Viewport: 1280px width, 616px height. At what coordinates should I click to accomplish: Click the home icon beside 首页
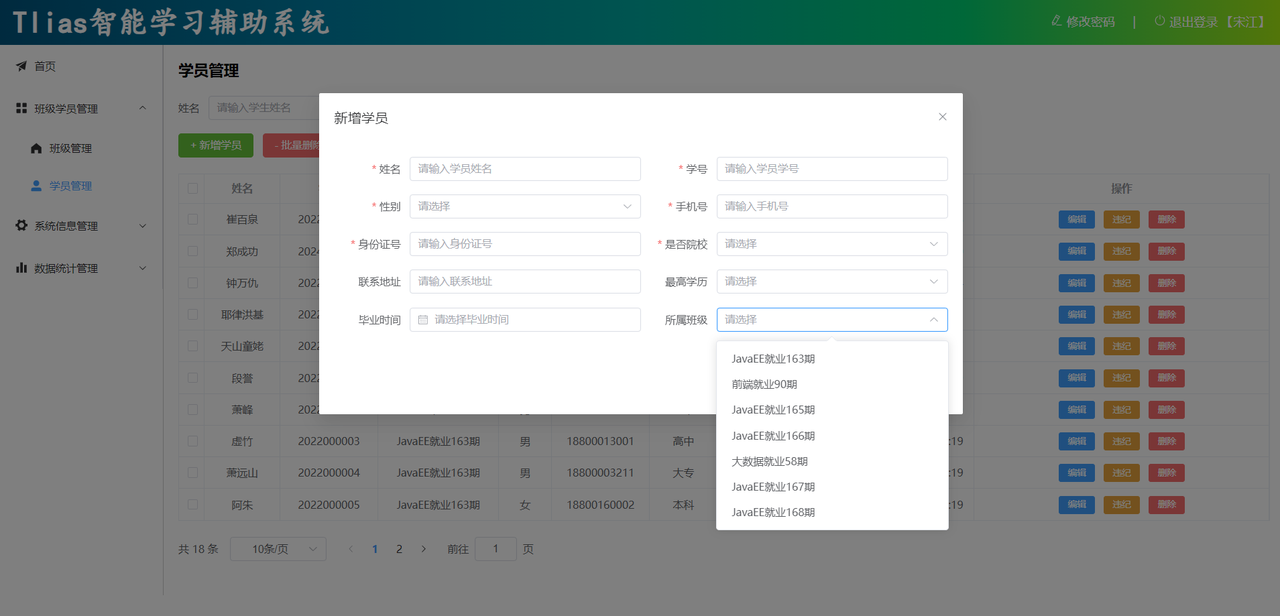tap(21, 66)
